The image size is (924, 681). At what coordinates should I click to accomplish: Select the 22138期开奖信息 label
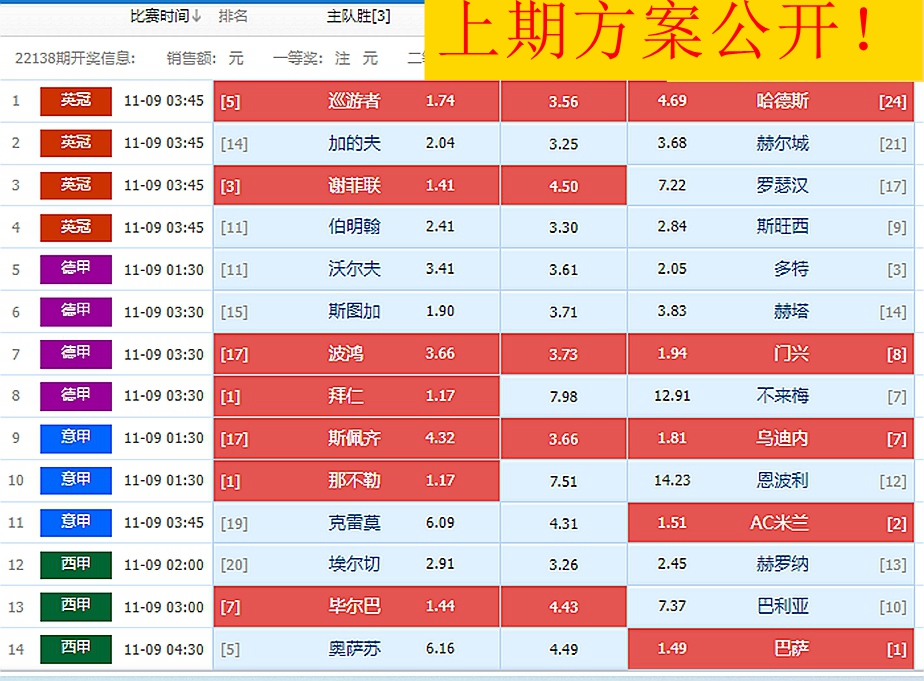(x=75, y=58)
